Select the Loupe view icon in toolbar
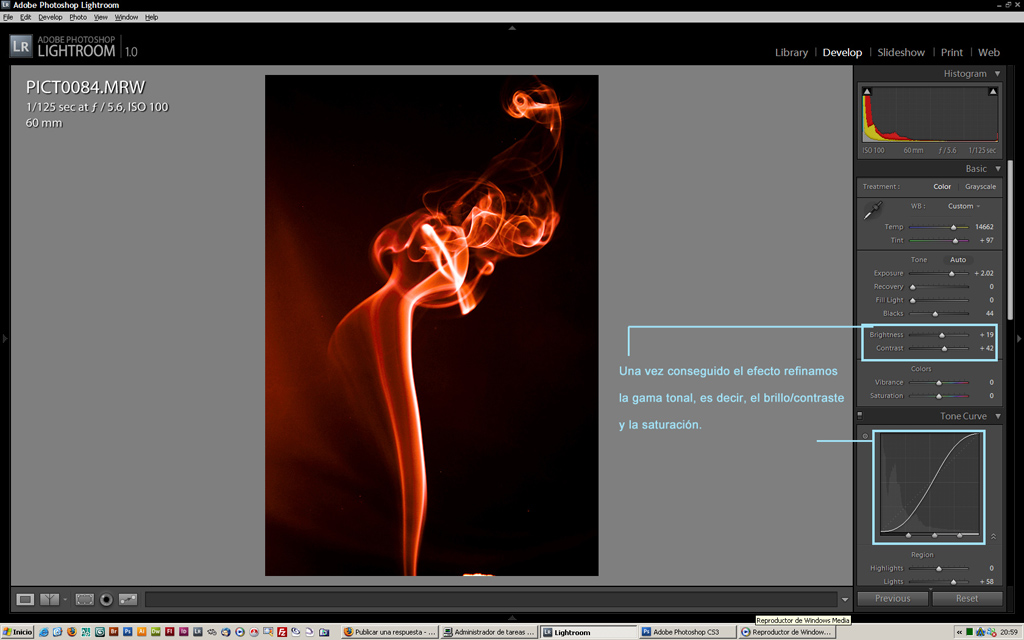Image resolution: width=1024 pixels, height=640 pixels. point(25,599)
